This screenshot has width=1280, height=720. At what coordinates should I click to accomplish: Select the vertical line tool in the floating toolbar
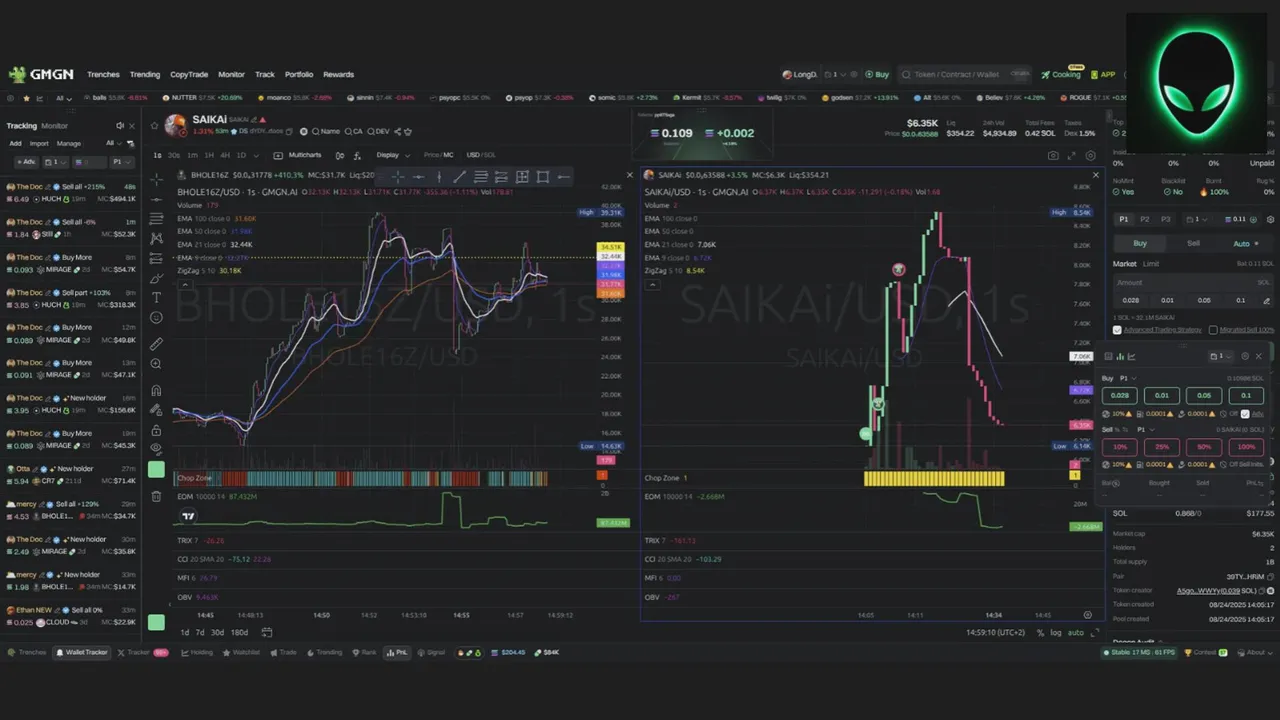click(439, 177)
